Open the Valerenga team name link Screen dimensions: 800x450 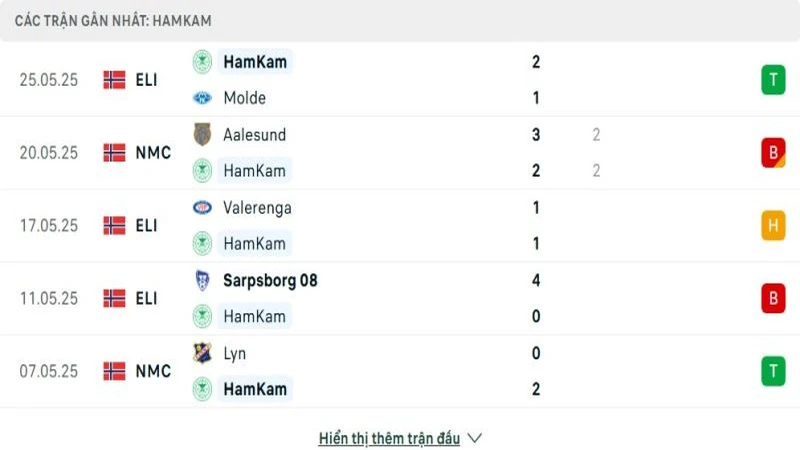[257, 208]
